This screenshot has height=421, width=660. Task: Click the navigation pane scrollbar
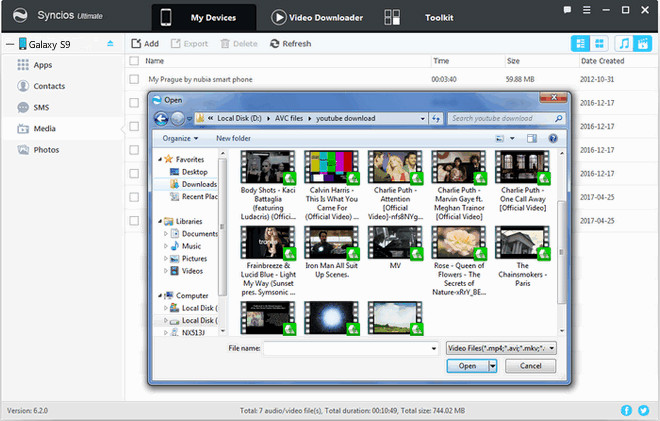(x=221, y=227)
